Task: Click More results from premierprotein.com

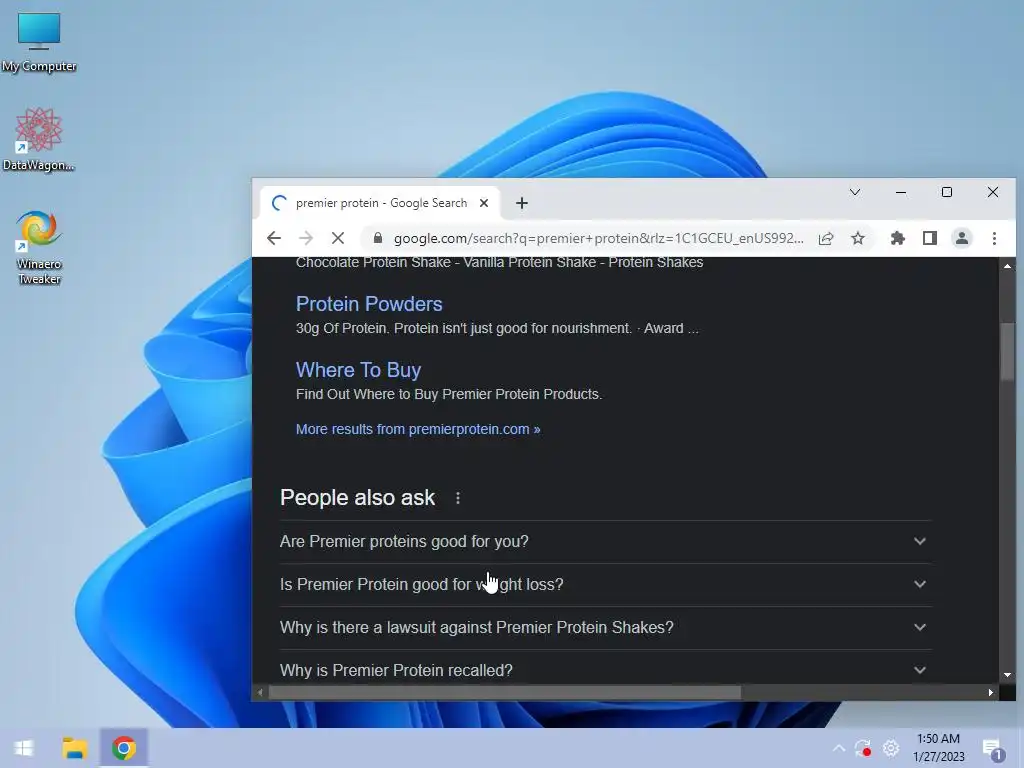Action: (418, 429)
